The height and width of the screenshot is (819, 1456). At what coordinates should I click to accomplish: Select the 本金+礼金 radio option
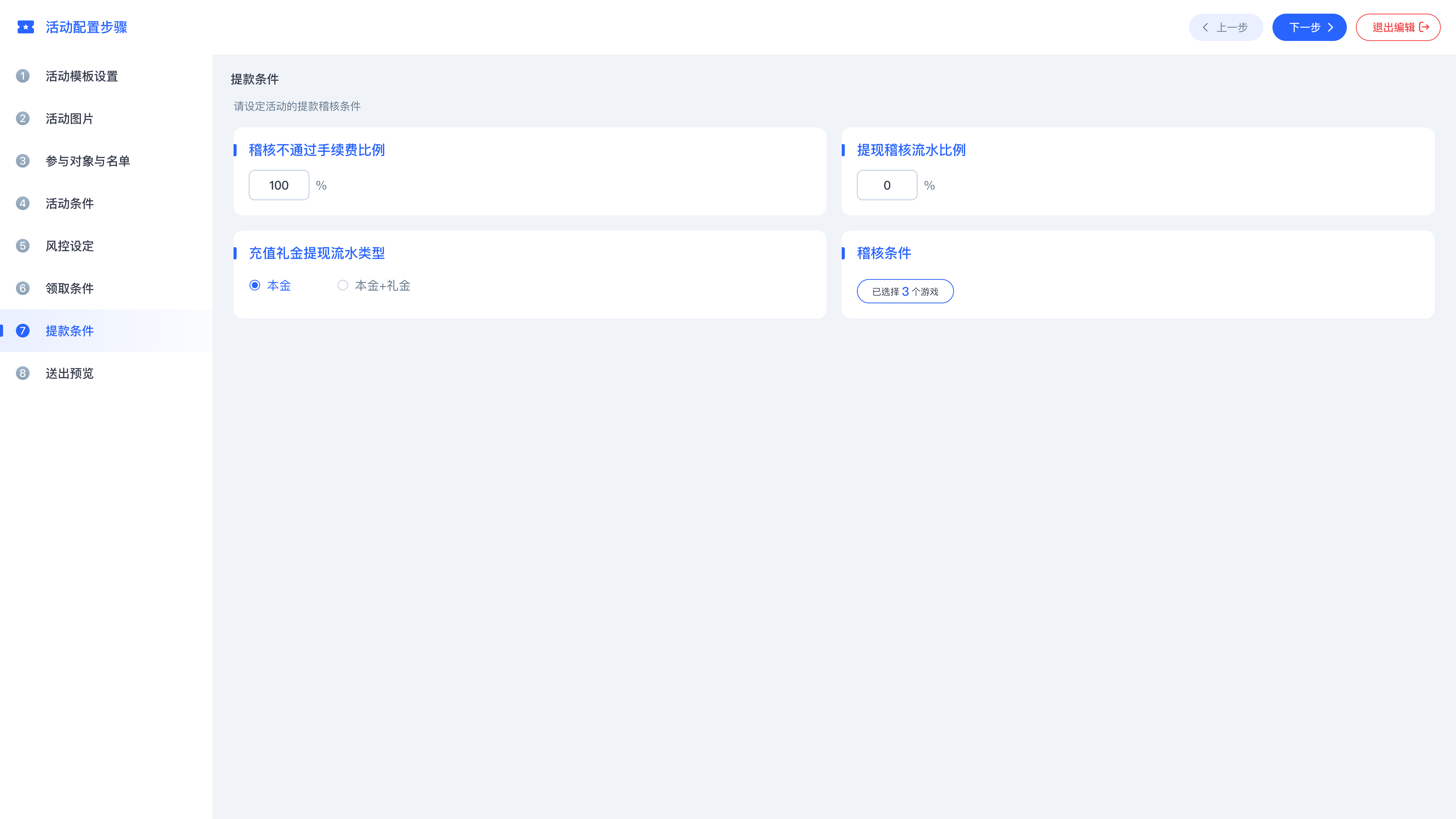[x=343, y=285]
